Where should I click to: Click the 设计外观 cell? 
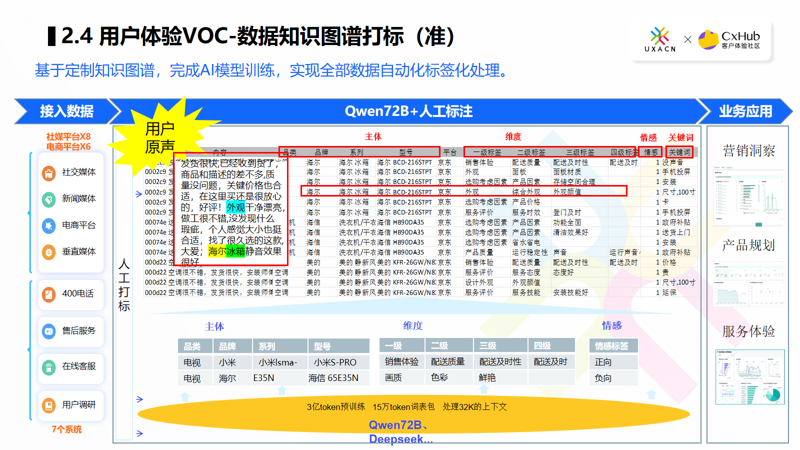479,282
